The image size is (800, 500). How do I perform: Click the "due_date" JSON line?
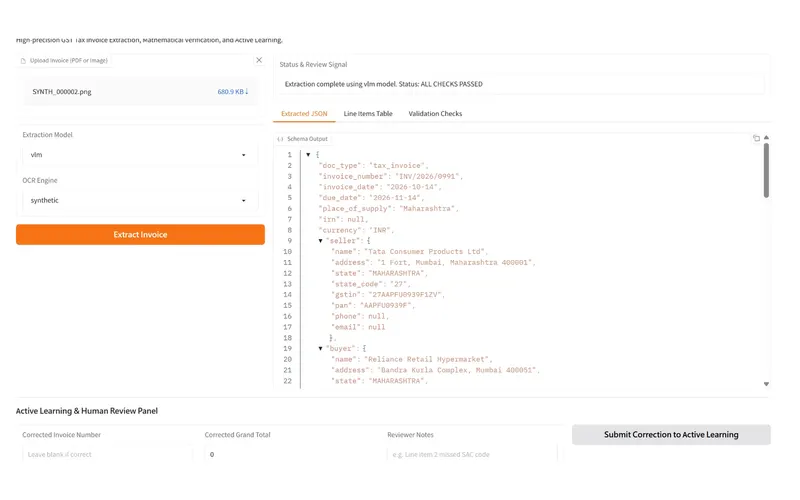pyautogui.click(x=371, y=198)
